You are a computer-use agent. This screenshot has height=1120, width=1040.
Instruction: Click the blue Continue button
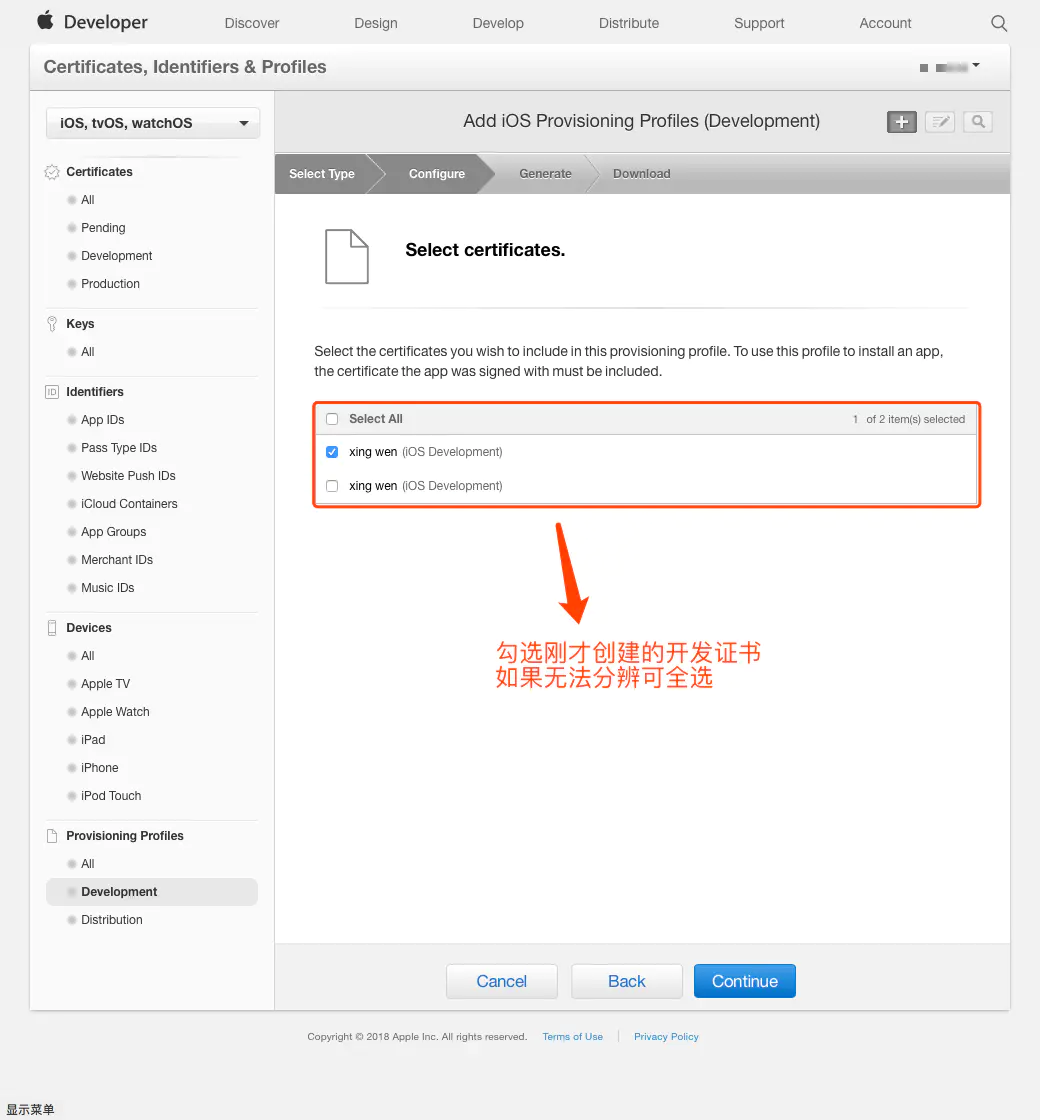[x=744, y=981]
